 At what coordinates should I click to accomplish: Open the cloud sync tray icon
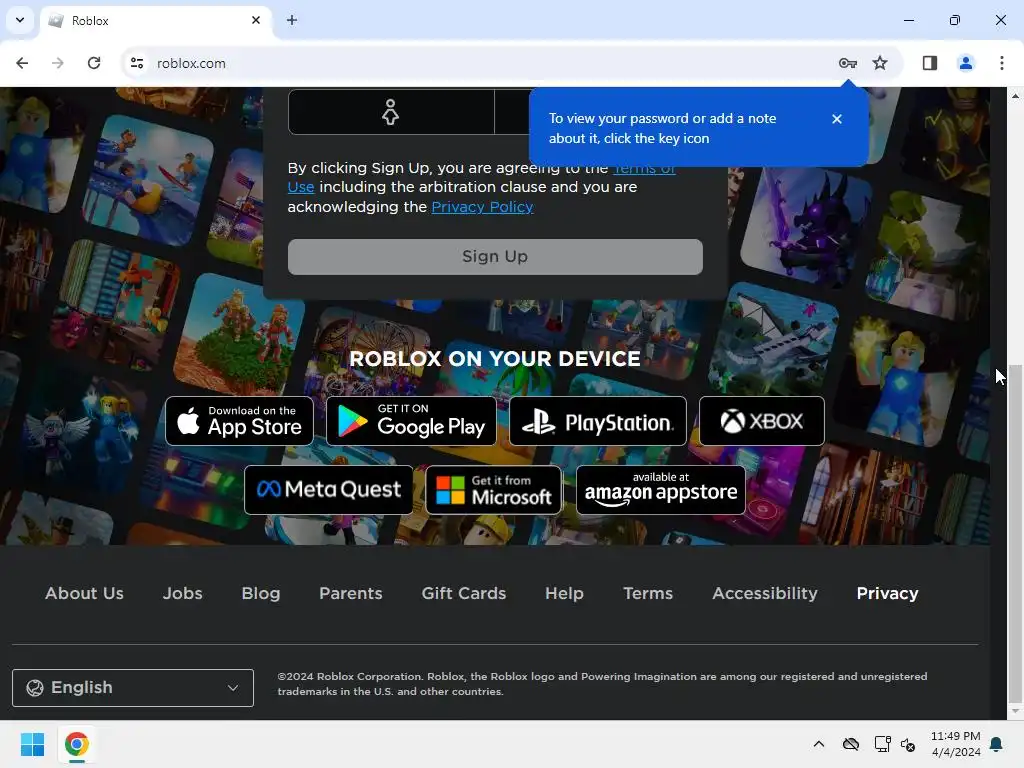[850, 744]
